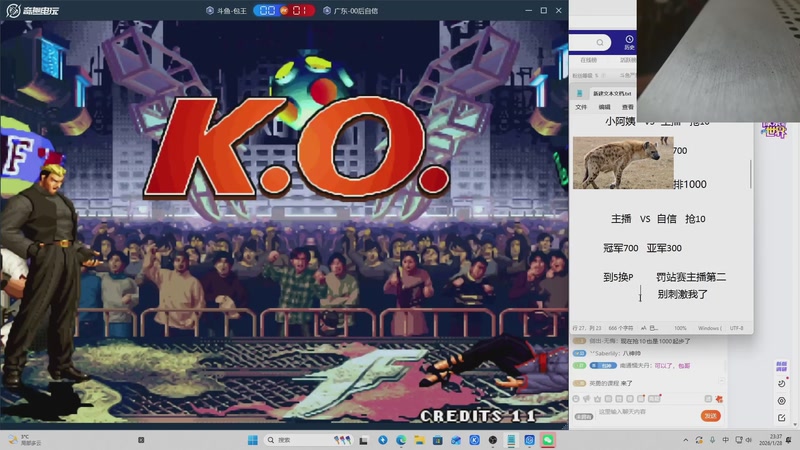Image resolution: width=800 pixels, height=450 pixels.
Task: Open Microsoft Edge from taskbar
Action: click(401, 440)
